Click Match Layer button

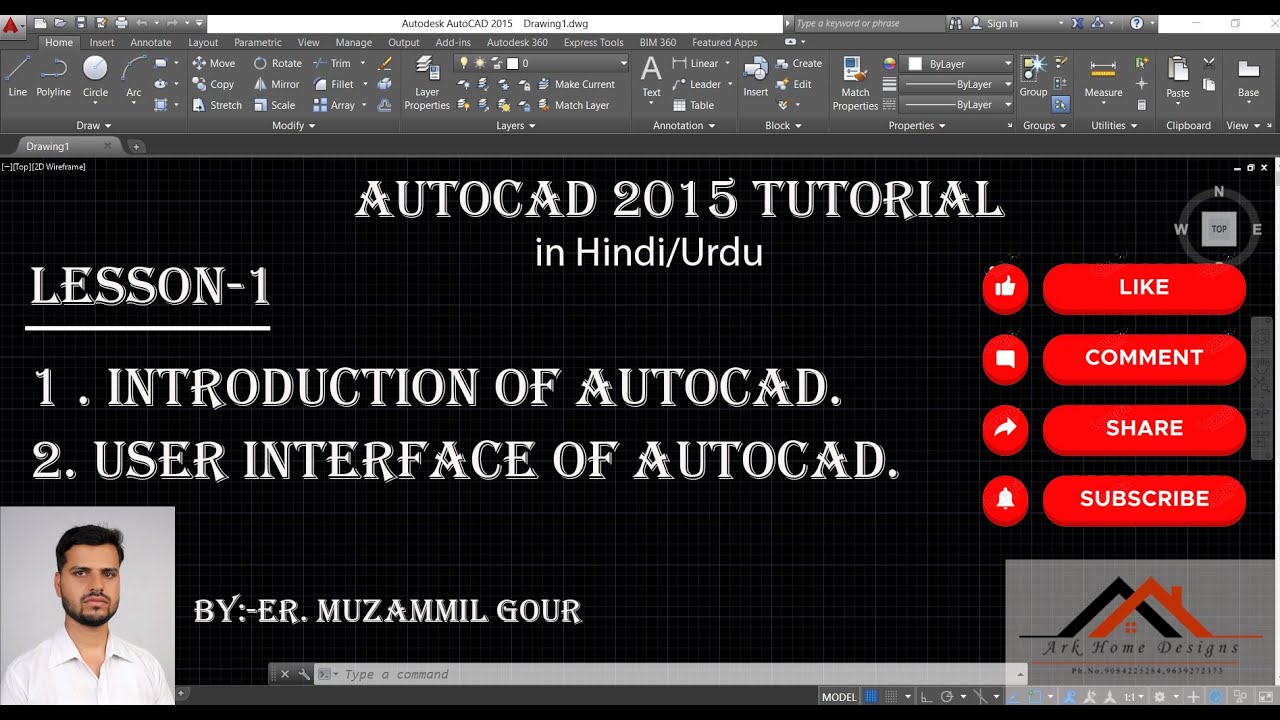tap(573, 105)
